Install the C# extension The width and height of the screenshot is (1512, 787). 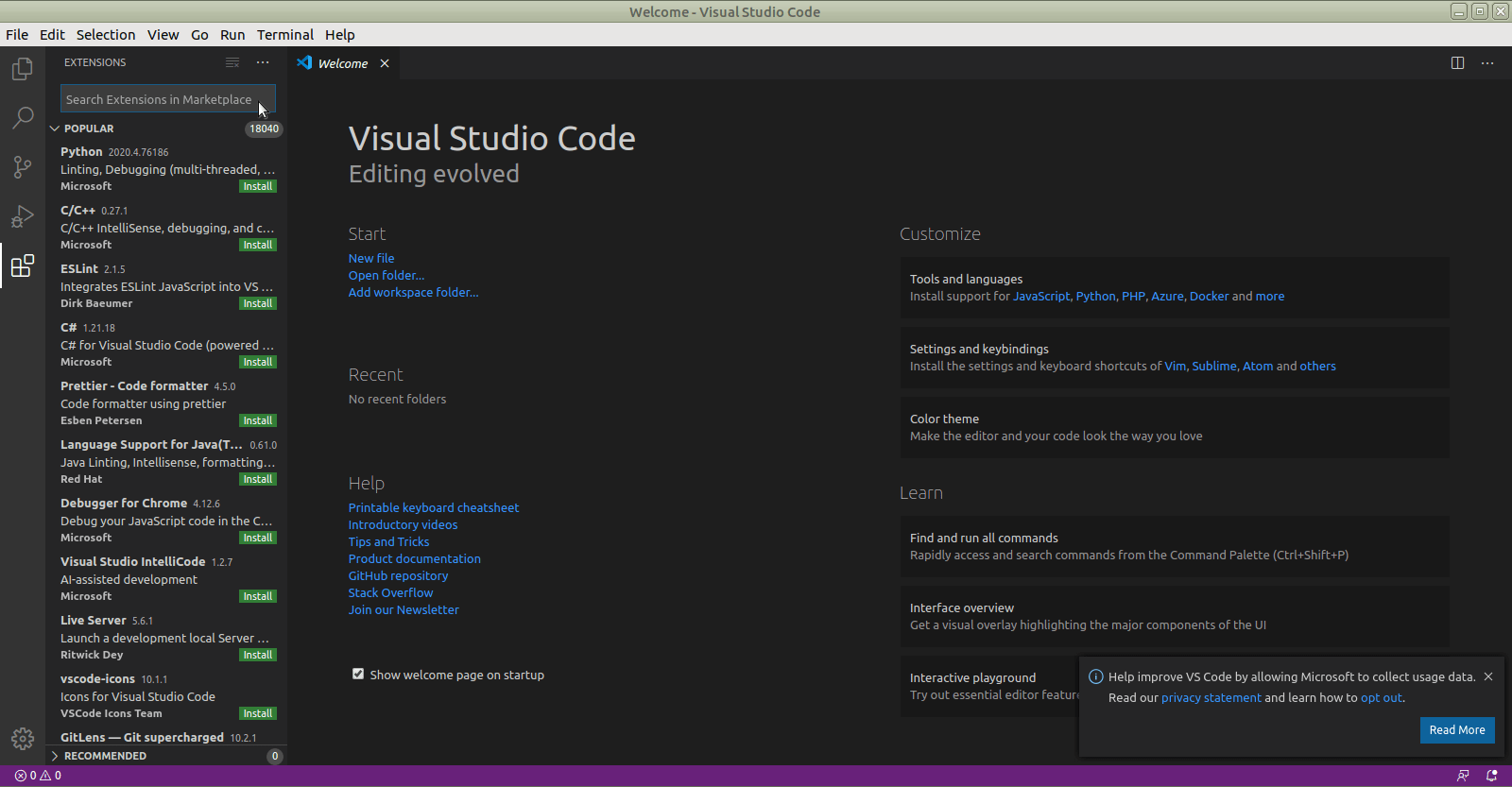(258, 363)
